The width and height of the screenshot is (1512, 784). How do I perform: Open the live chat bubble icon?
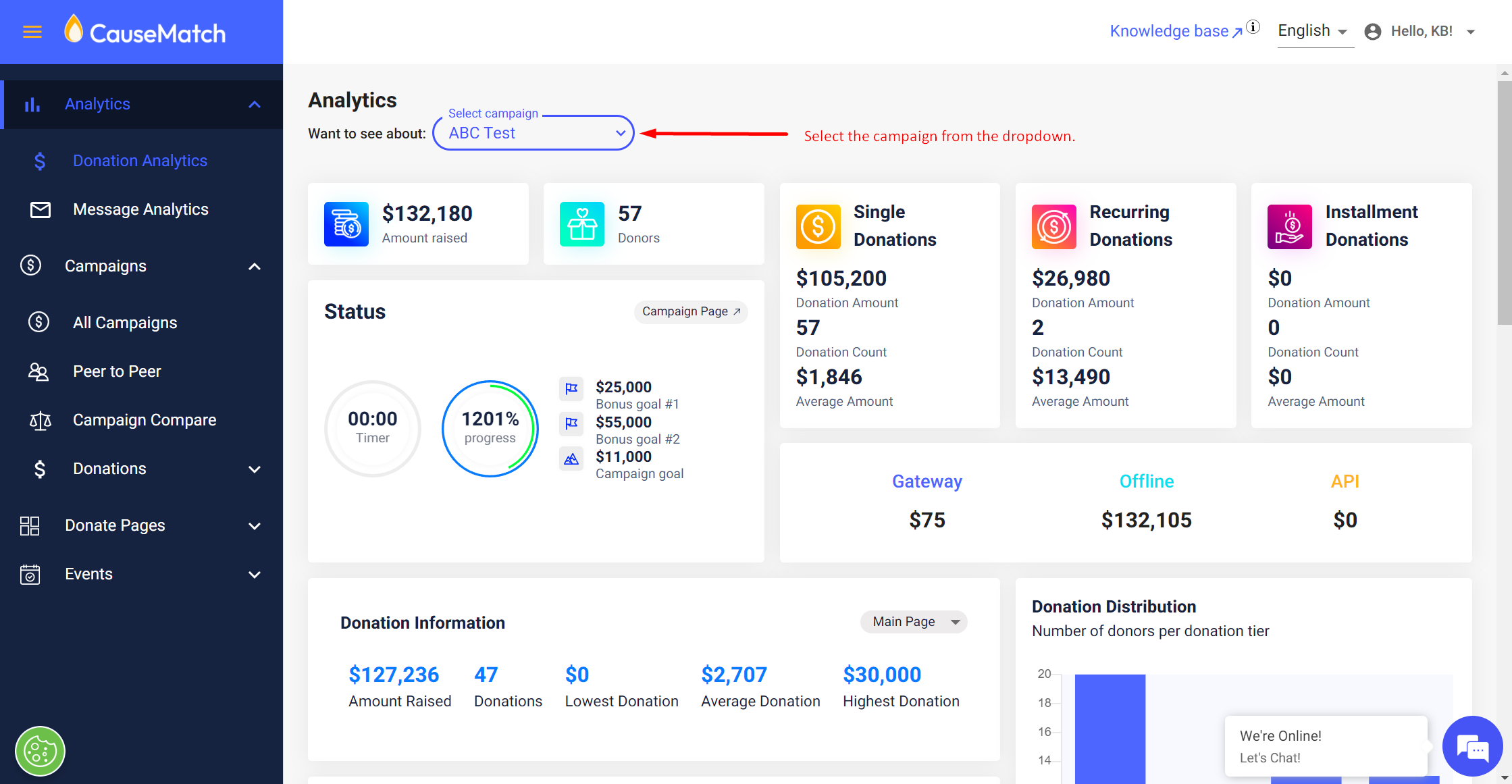(1472, 747)
